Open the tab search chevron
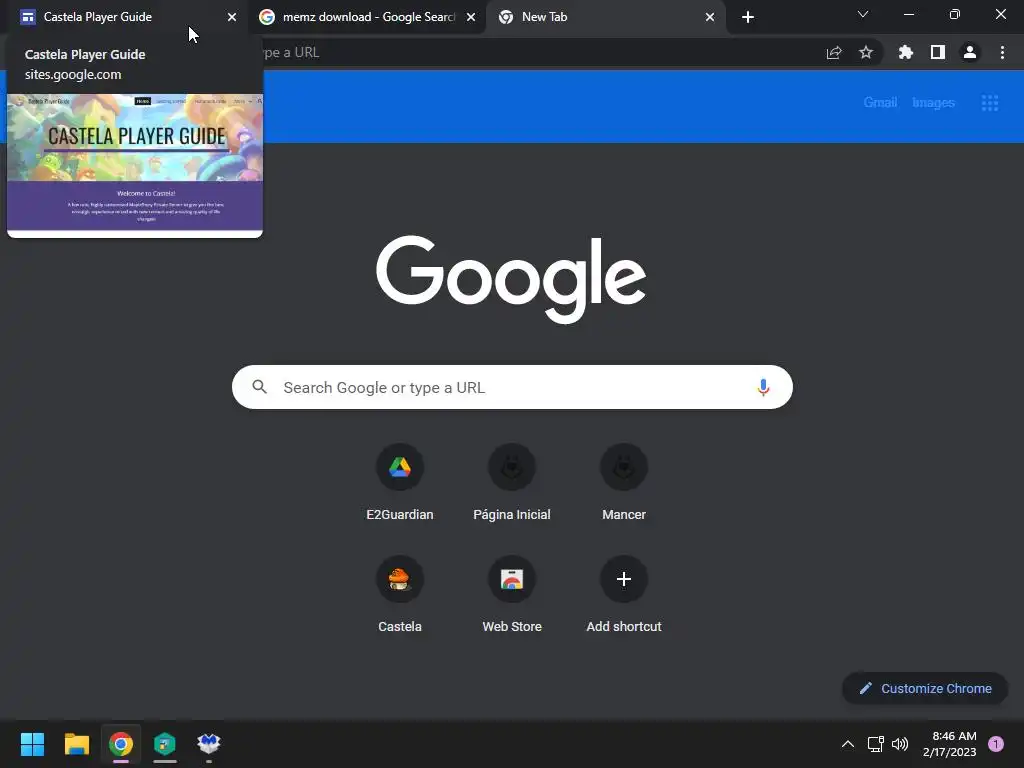This screenshot has width=1024, height=768. [863, 14]
